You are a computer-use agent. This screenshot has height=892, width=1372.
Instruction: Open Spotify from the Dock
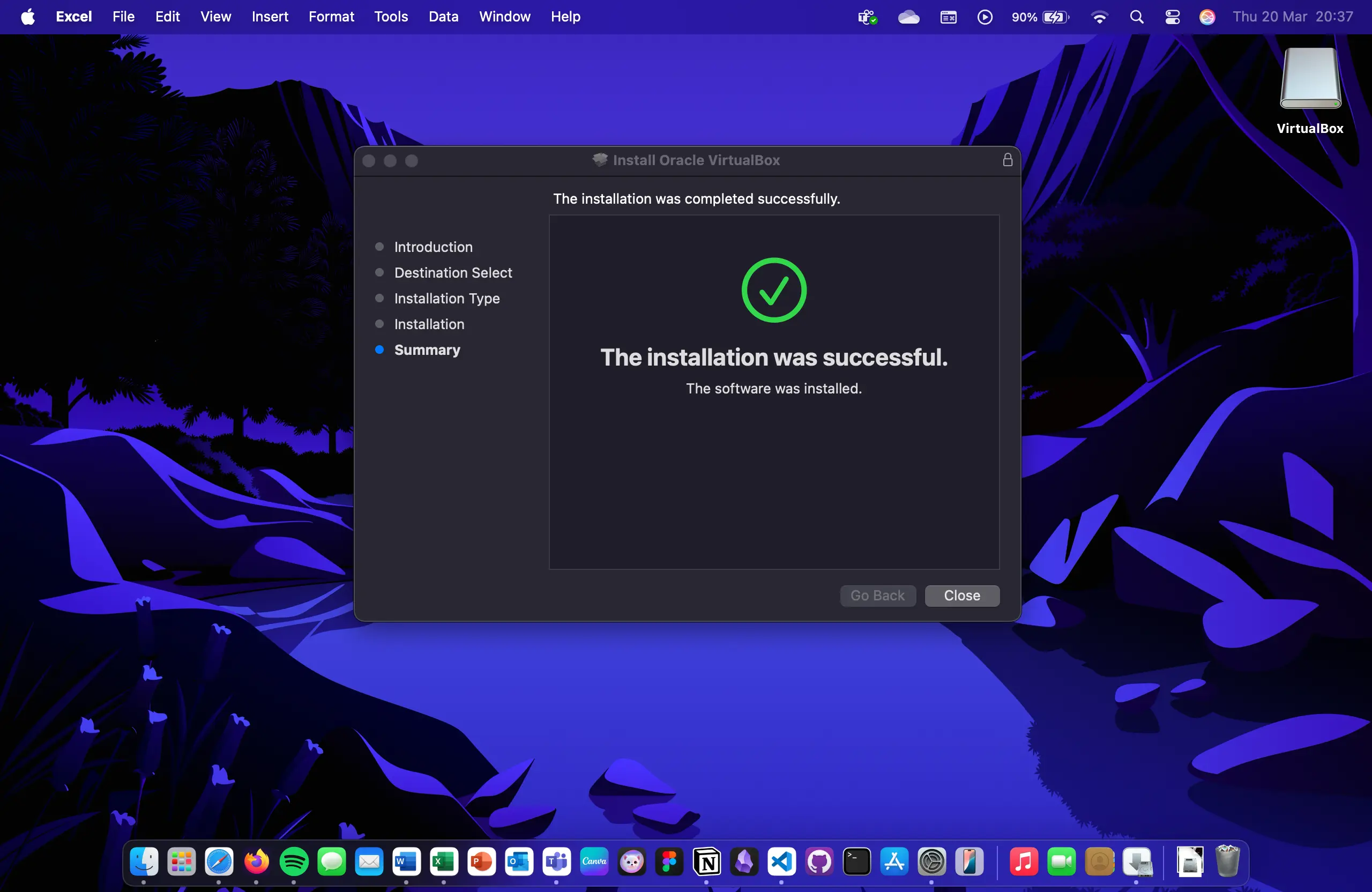[294, 862]
